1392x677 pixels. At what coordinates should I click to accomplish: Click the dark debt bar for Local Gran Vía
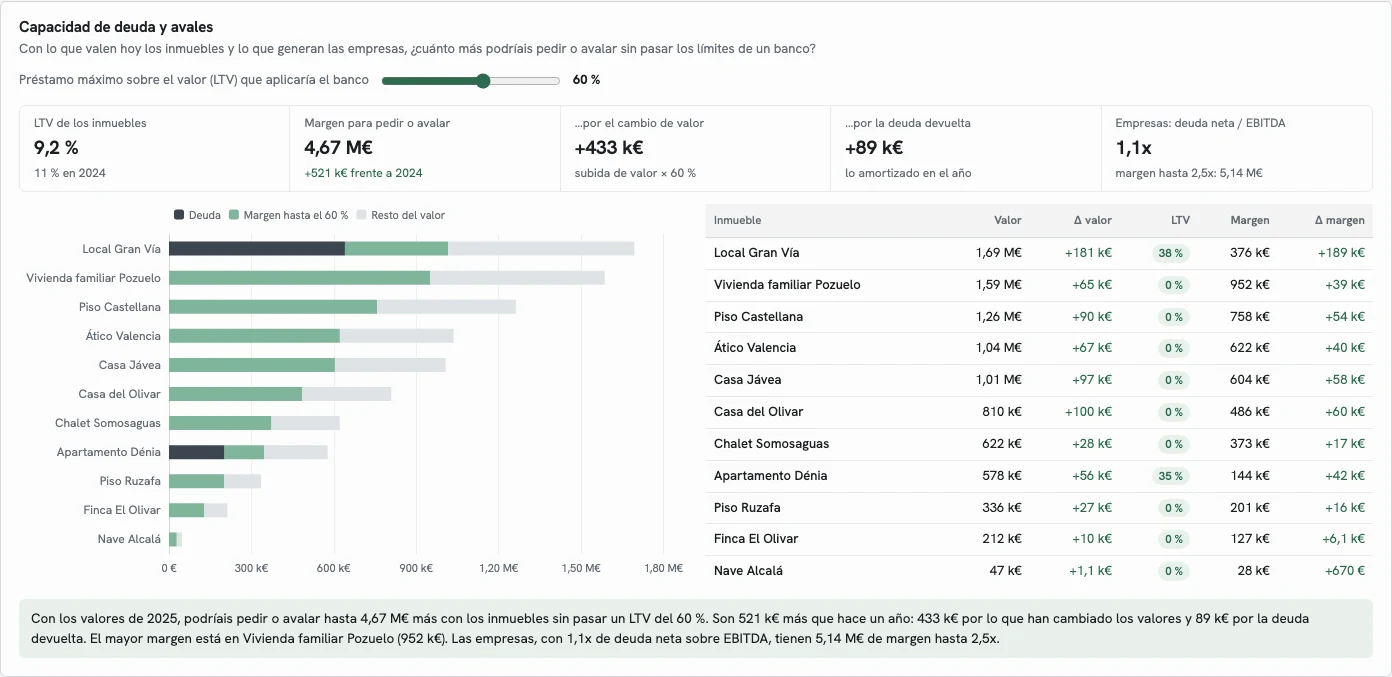(x=257, y=249)
